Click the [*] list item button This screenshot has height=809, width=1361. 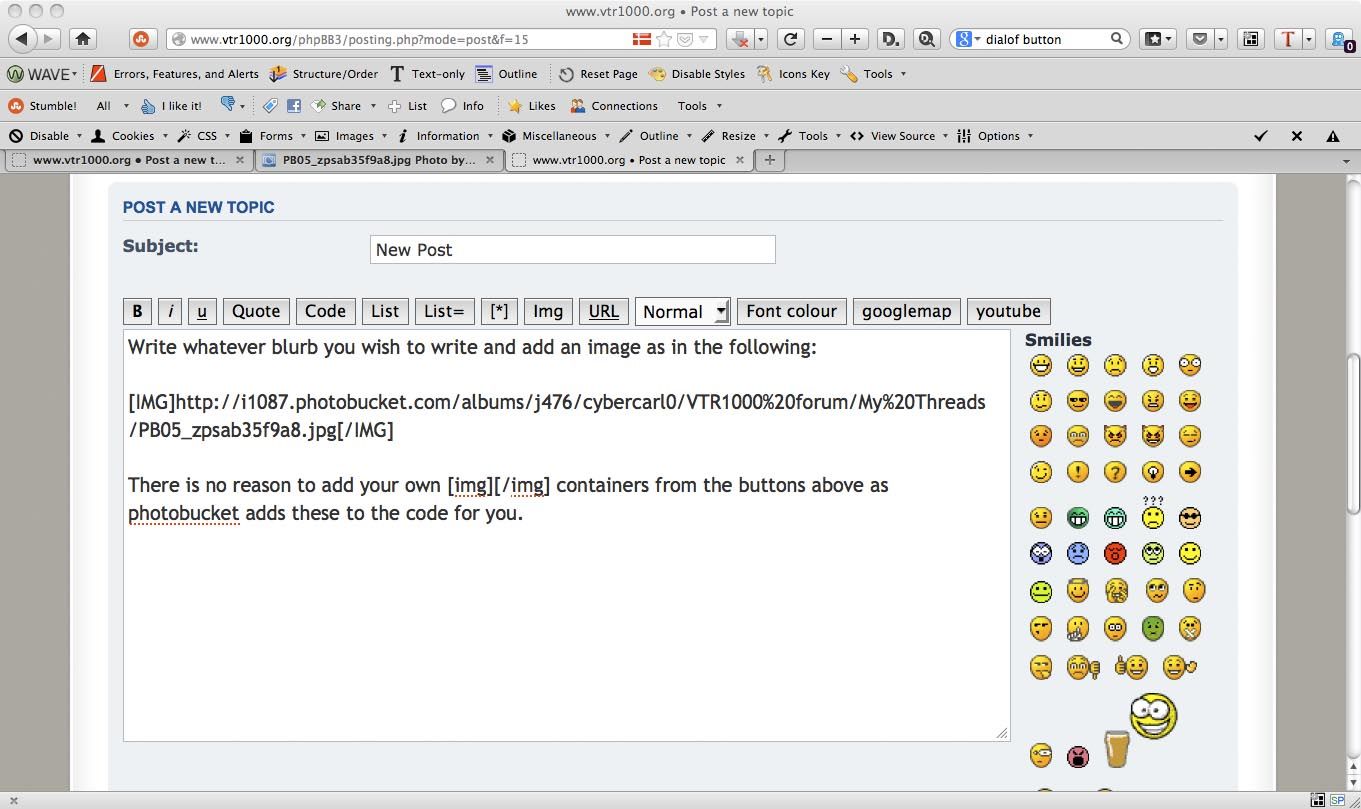click(x=499, y=311)
